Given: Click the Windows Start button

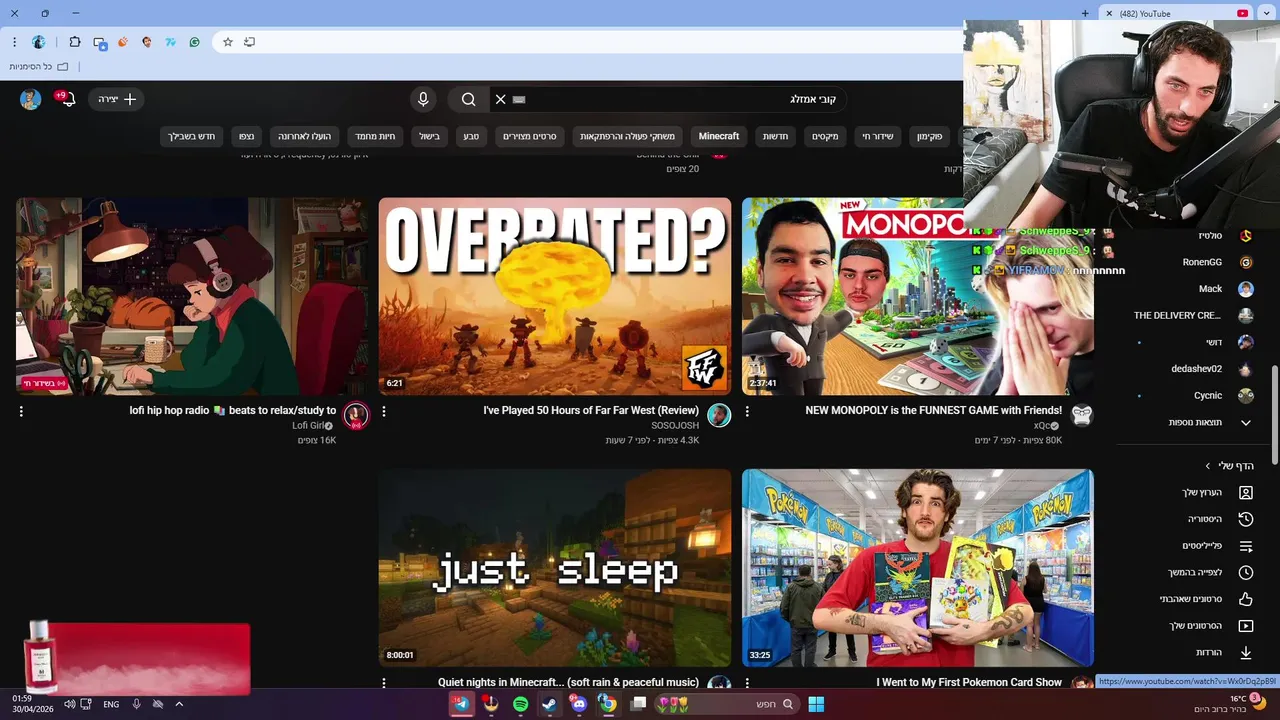Looking at the screenshot, I should click(x=816, y=704).
